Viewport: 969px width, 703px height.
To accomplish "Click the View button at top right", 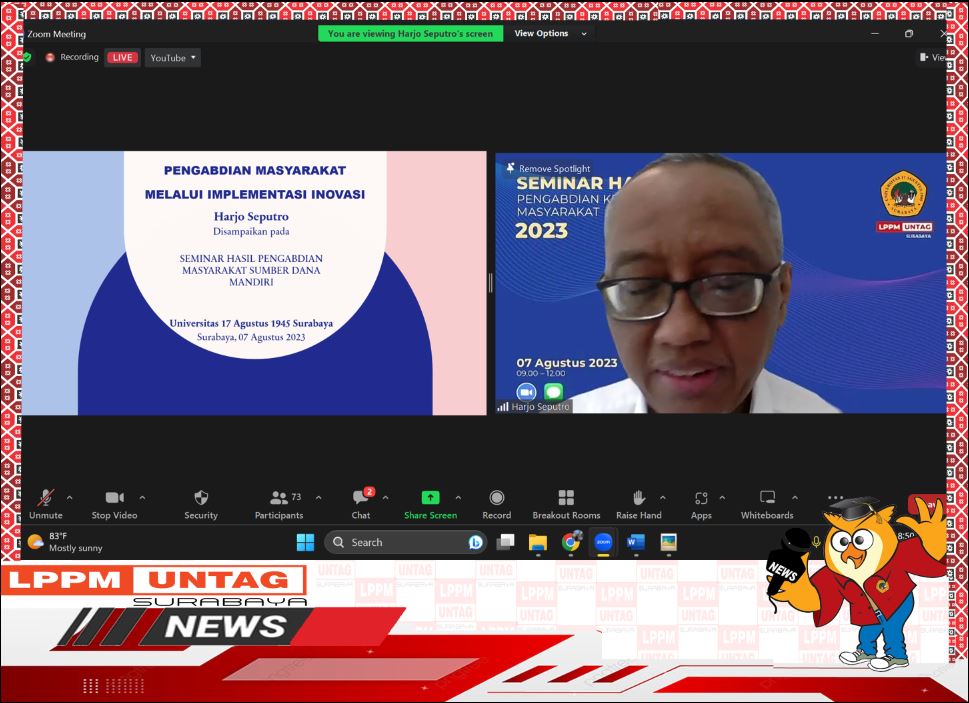I will (933, 57).
